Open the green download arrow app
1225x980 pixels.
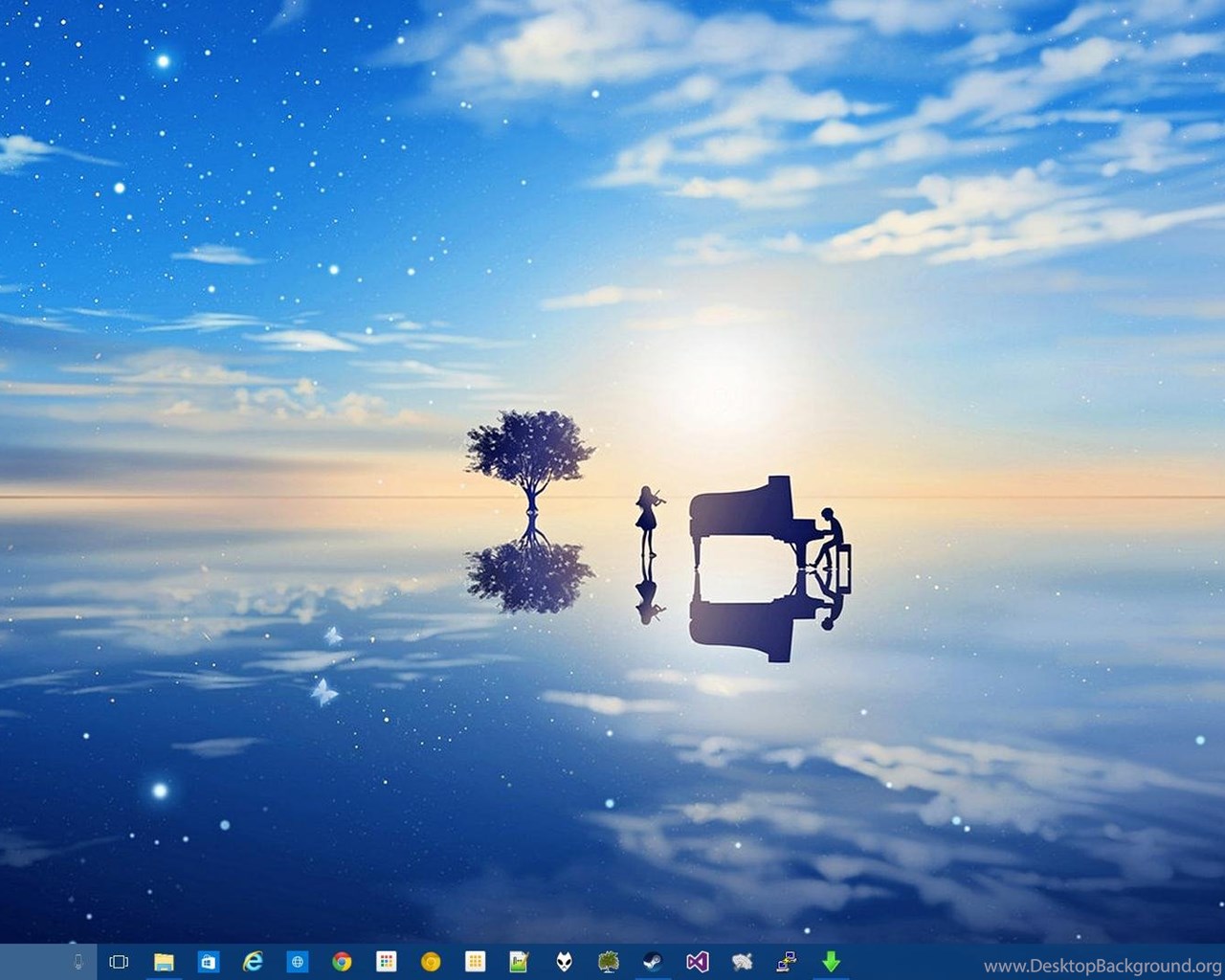(831, 962)
